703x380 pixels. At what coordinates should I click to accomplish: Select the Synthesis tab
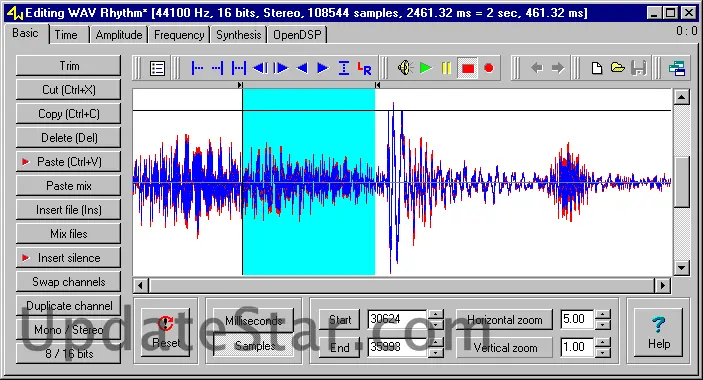coord(239,35)
